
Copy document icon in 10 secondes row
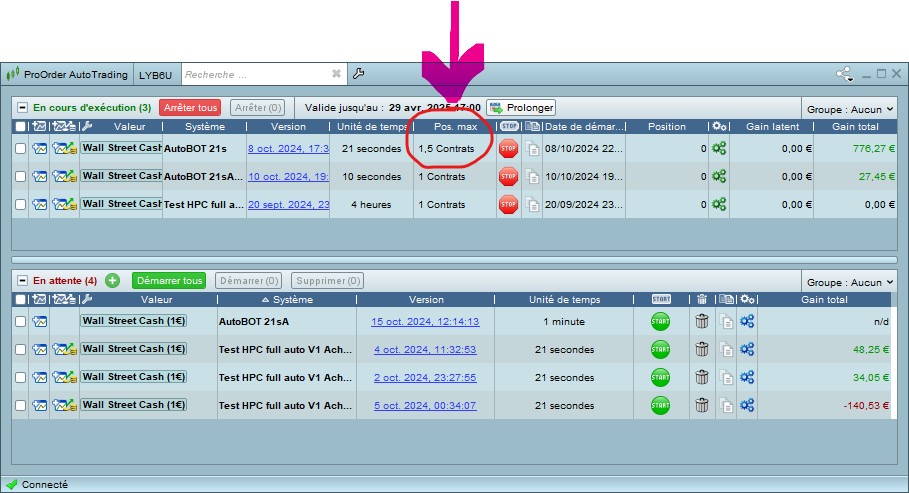[532, 176]
